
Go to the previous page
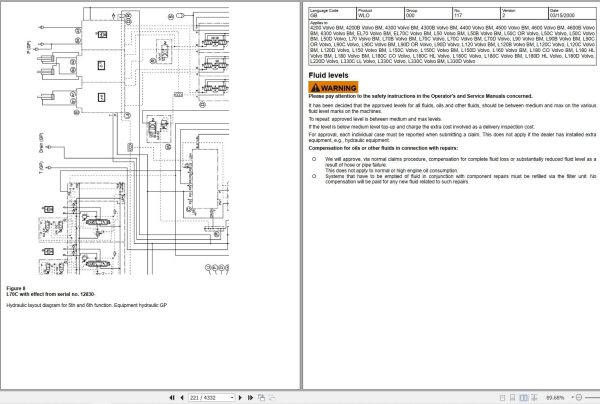click(182, 397)
